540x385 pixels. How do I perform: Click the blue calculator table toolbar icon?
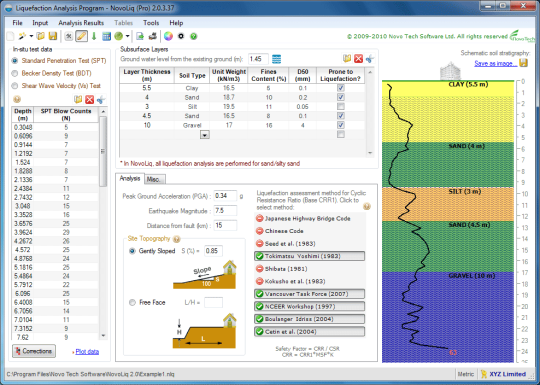pos(106,36)
